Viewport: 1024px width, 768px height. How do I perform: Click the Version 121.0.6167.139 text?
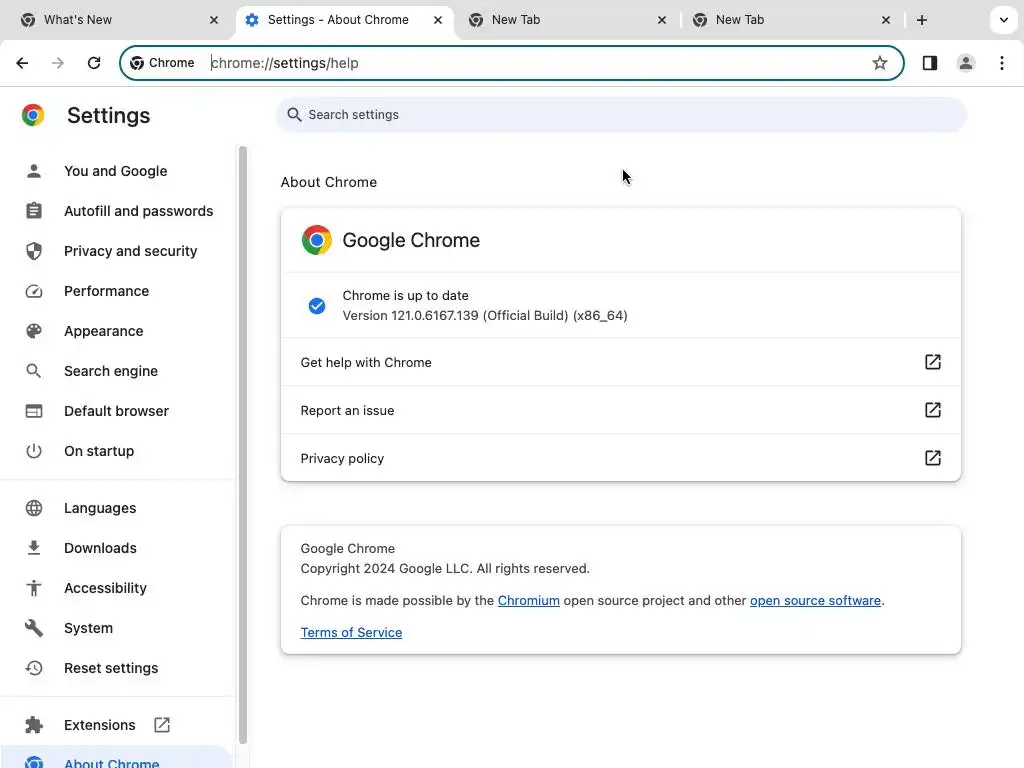coord(485,315)
